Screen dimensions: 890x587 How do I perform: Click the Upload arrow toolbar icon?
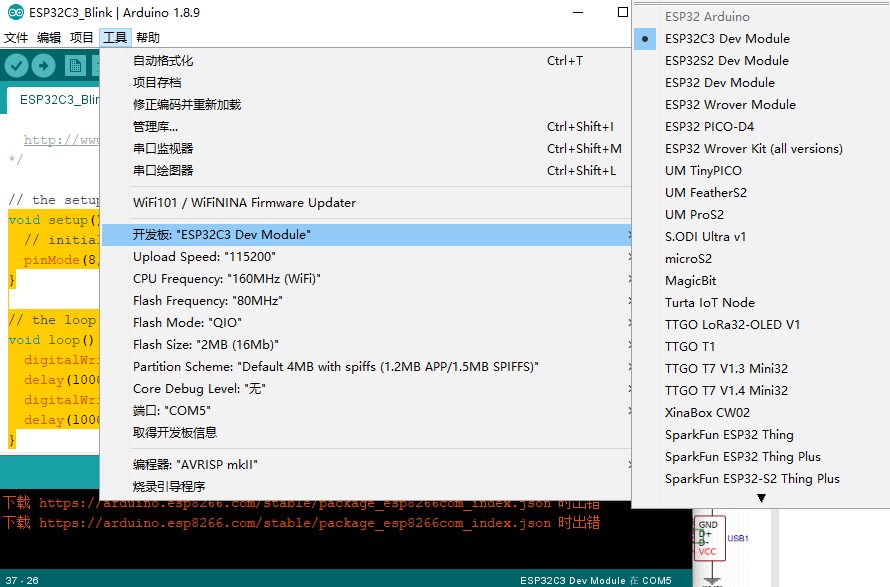[x=44, y=66]
